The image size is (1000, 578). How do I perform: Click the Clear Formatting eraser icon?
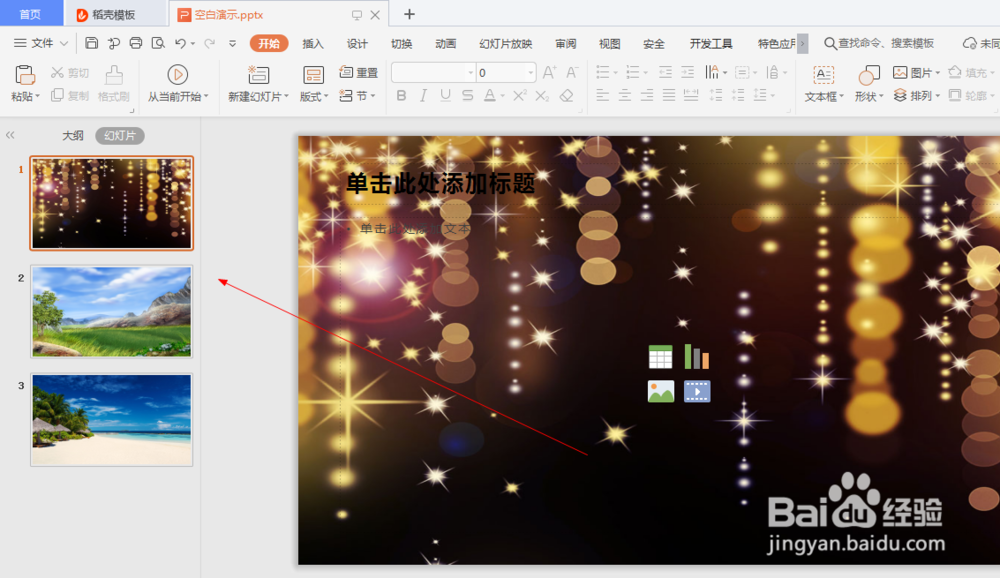[x=566, y=96]
